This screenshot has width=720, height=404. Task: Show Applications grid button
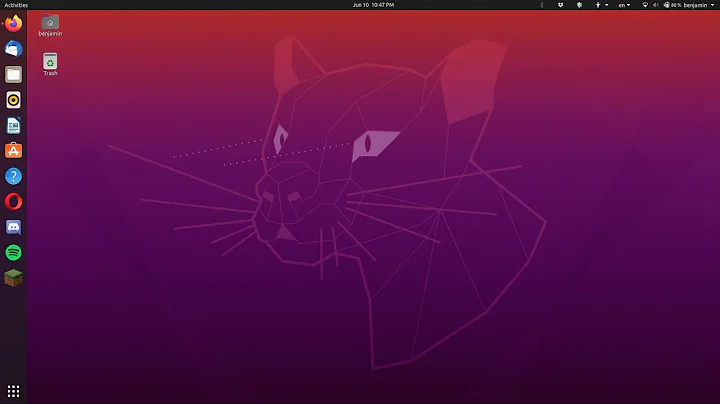click(13, 391)
